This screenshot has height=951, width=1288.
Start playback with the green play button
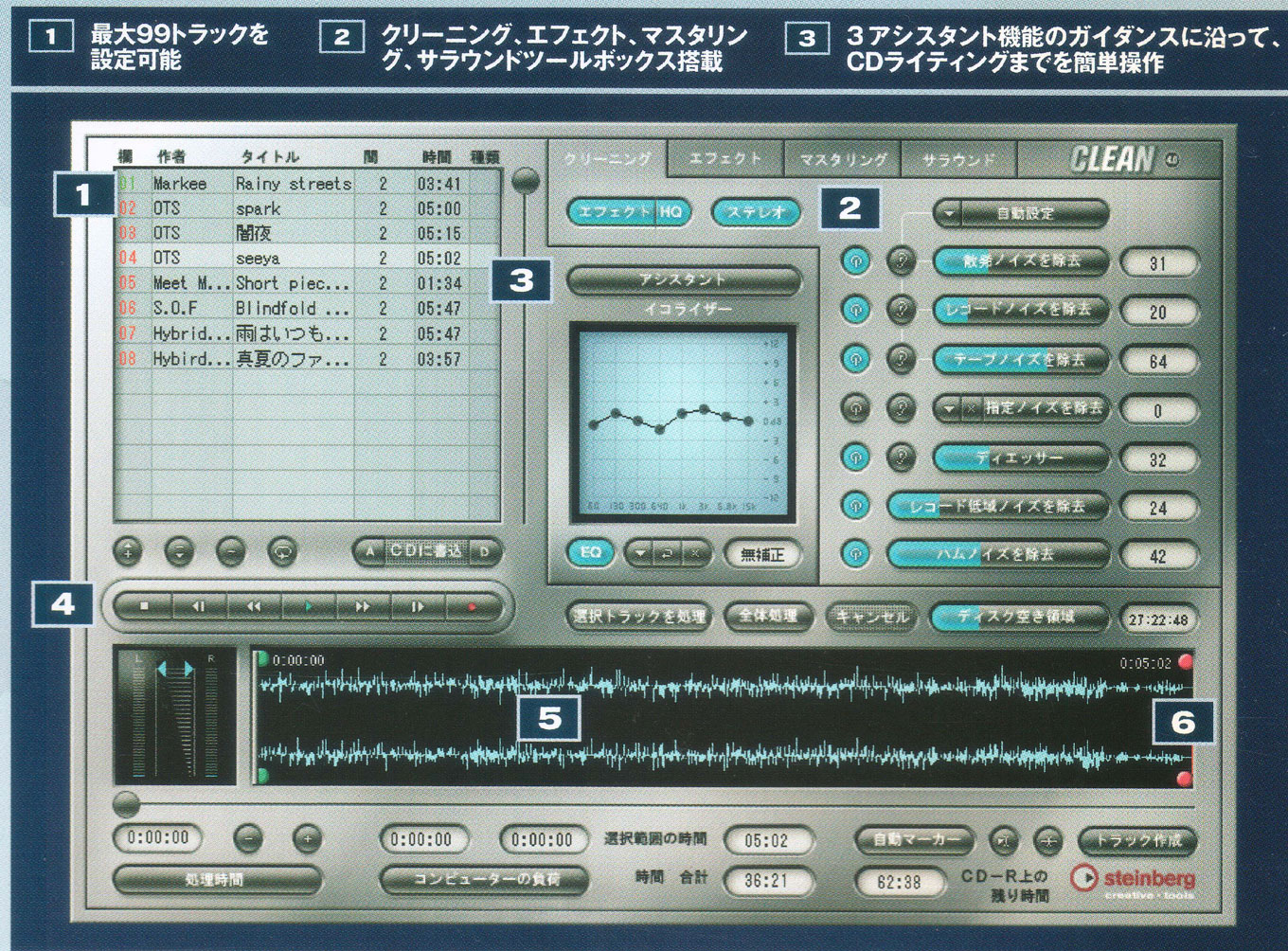tap(308, 606)
